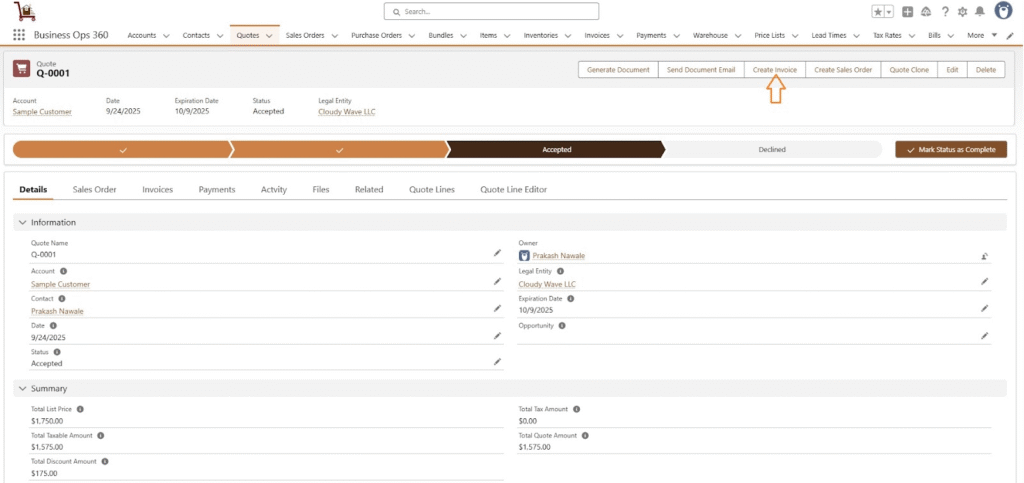
Task: Show info tooltip for Total List Price
Action: [x=80, y=409]
